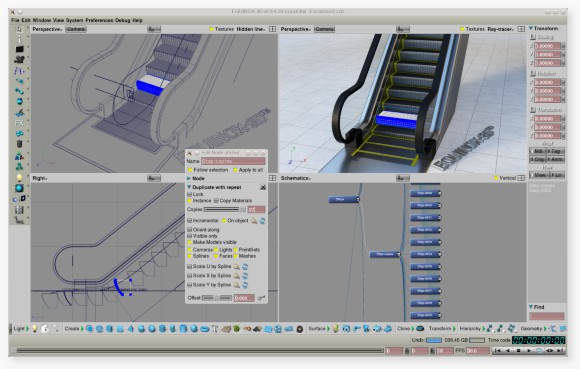
Task: Click the light bulb icon in left toolbar
Action: [x=19, y=177]
